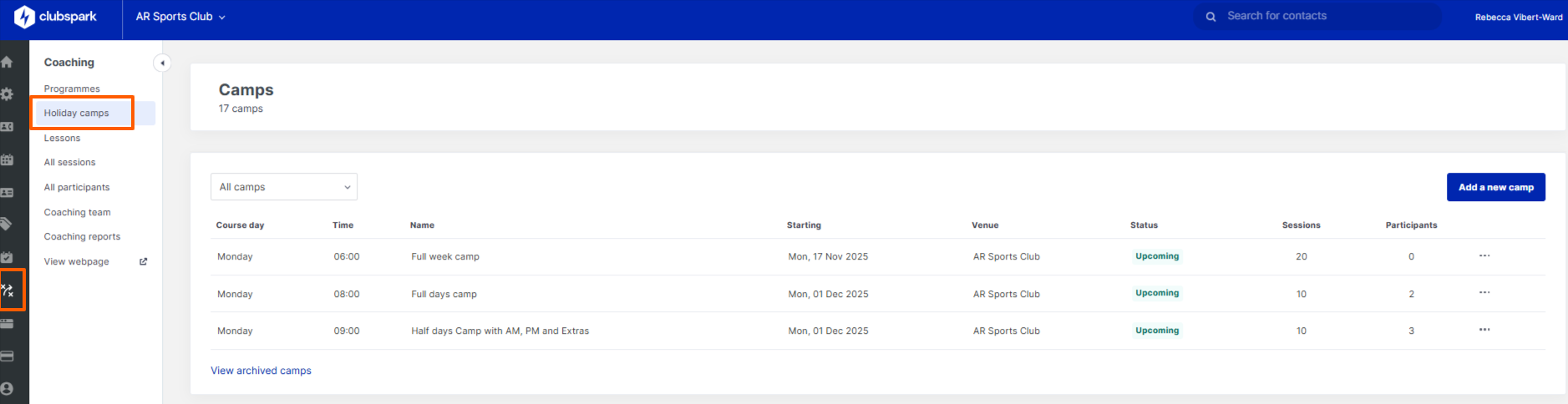
Task: Open All sessions in Coaching menu
Action: coord(69,162)
